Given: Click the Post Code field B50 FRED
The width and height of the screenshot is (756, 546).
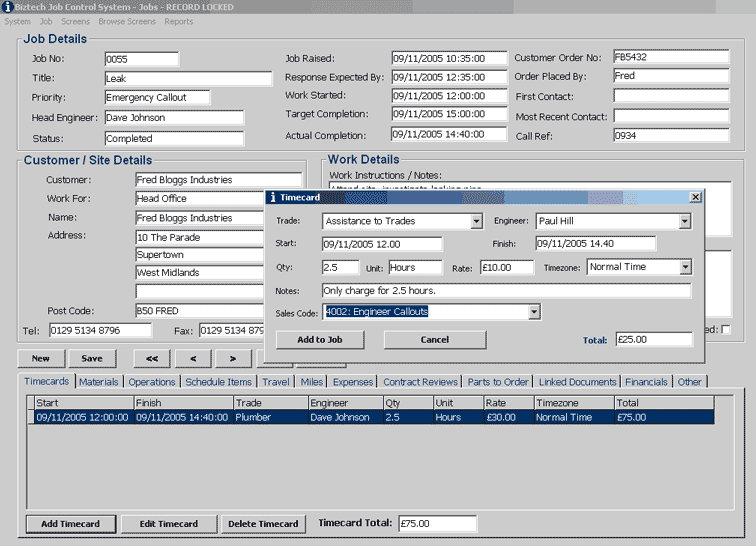Looking at the screenshot, I should click(200, 311).
